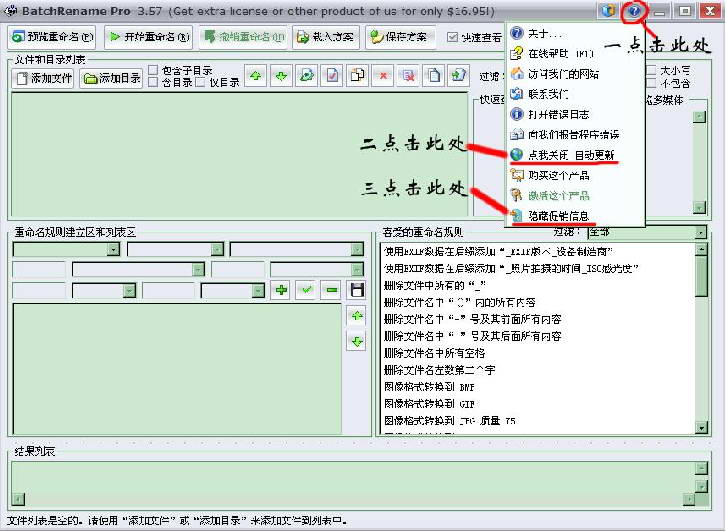Choose 在线帮助 from the help menu
The width and height of the screenshot is (726, 532).
(x=575, y=54)
